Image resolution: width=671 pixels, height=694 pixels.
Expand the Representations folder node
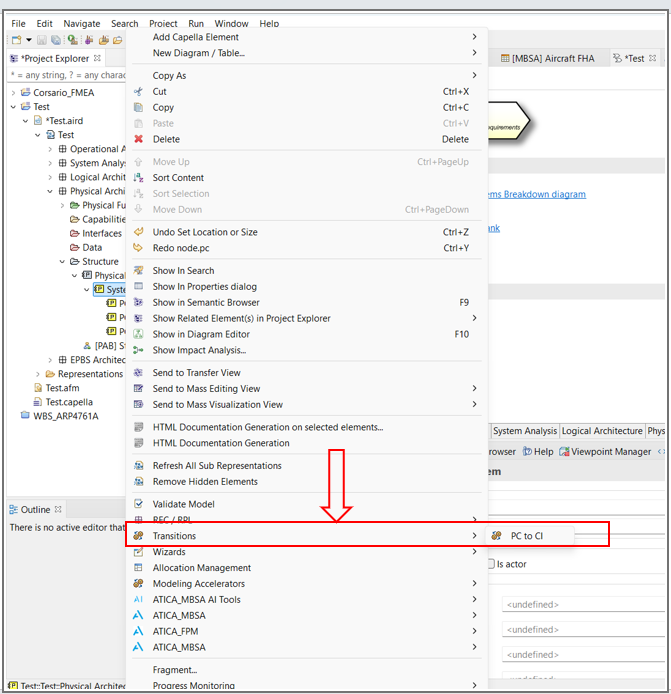coord(38,374)
